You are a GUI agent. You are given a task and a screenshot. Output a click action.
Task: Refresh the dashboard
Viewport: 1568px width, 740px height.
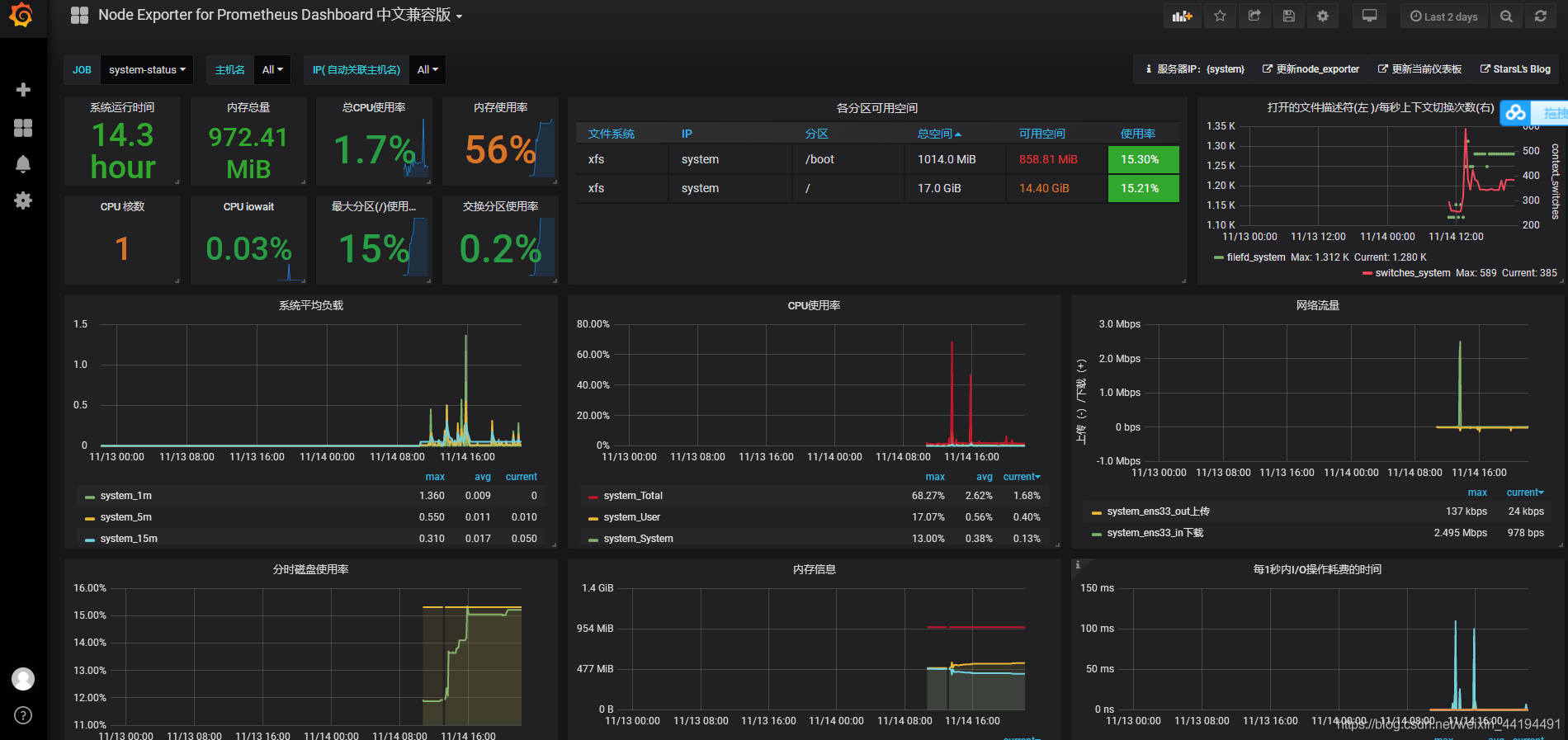(1541, 16)
